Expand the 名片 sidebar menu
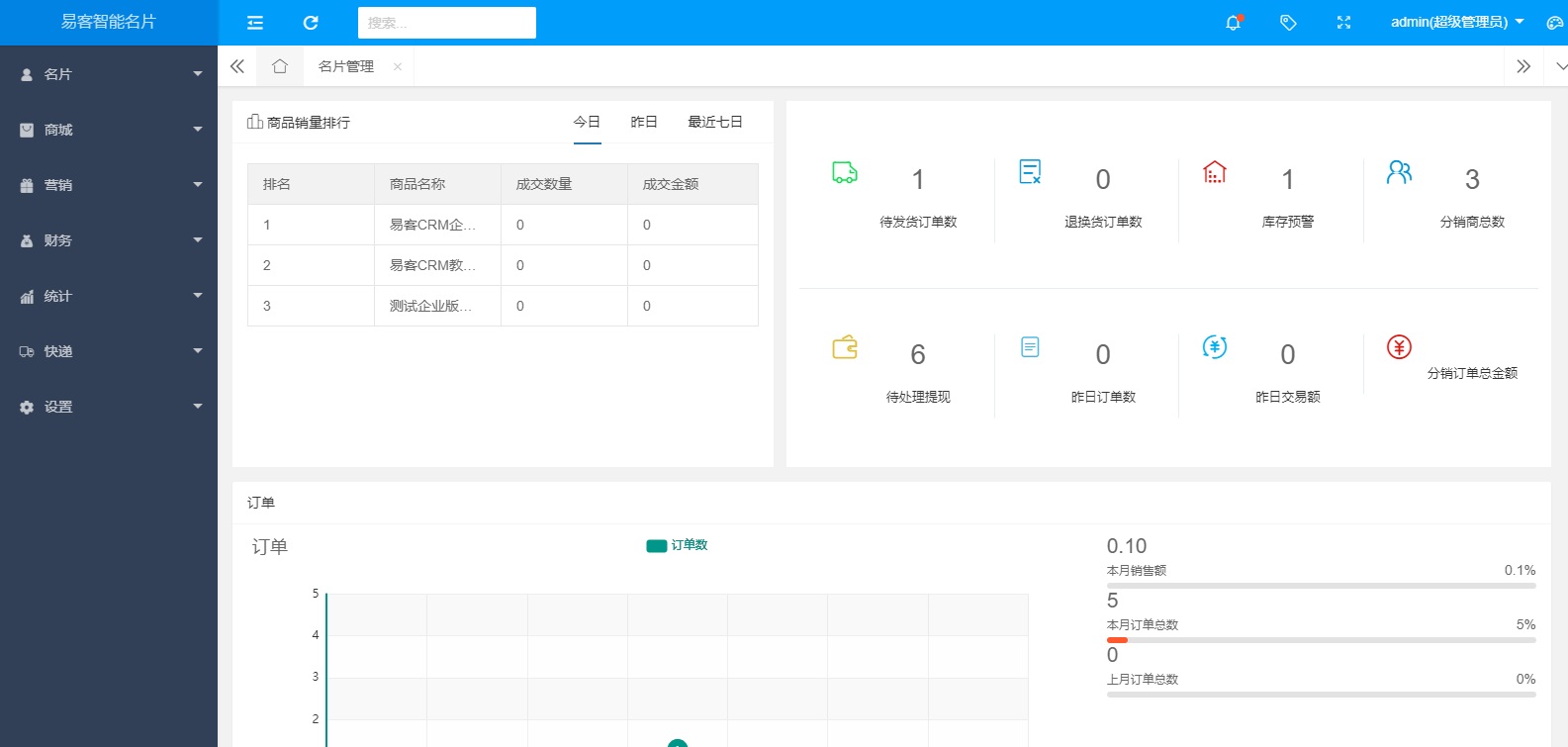The height and width of the screenshot is (747, 1568). tap(109, 74)
